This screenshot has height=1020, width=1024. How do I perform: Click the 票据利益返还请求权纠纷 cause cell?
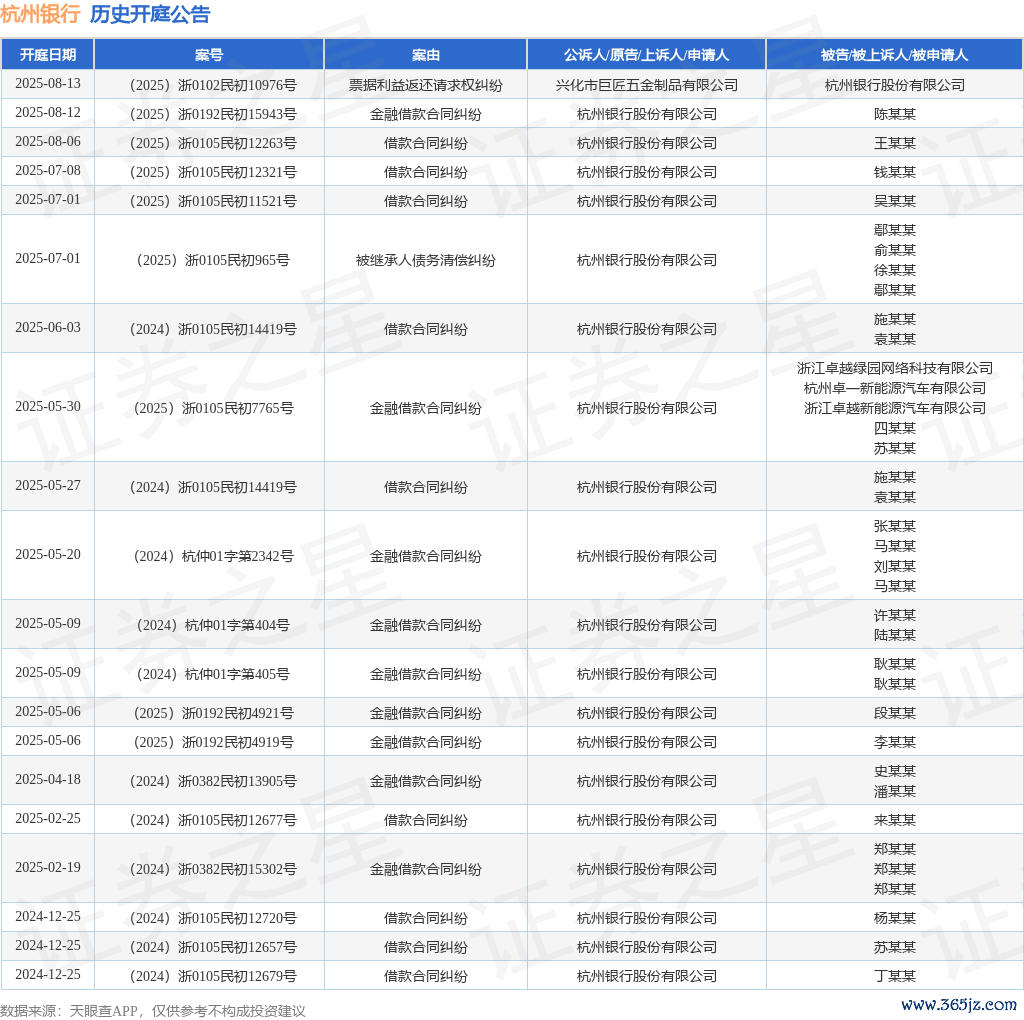pos(426,85)
